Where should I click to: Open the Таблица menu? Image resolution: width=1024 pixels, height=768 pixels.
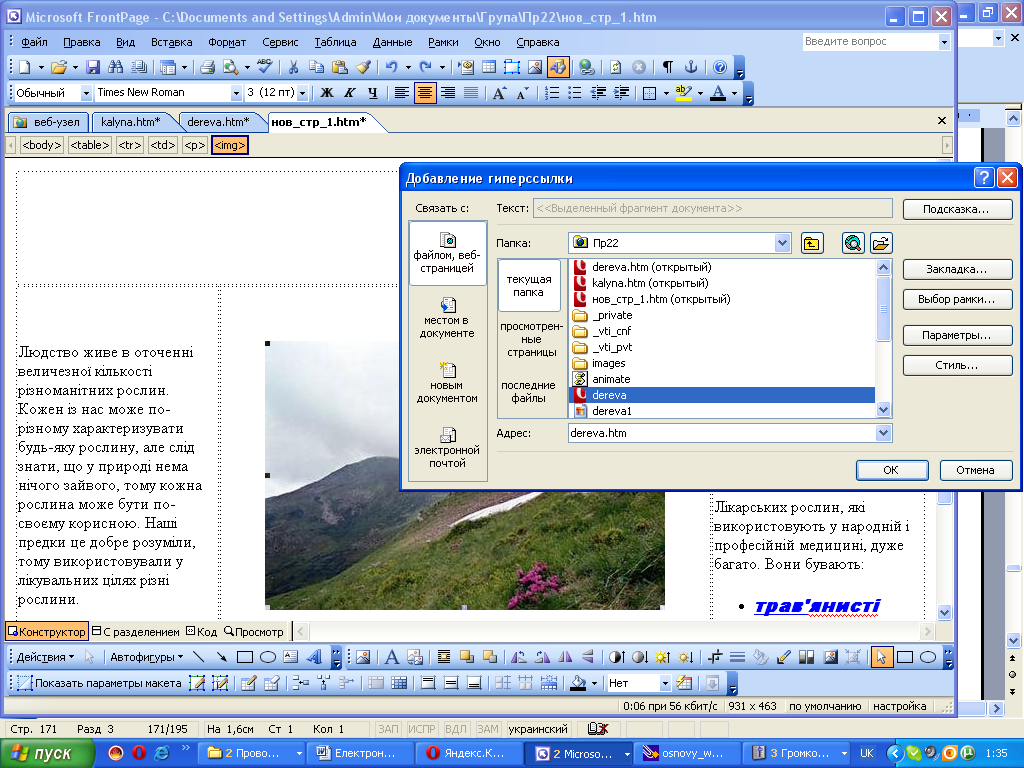pos(335,42)
